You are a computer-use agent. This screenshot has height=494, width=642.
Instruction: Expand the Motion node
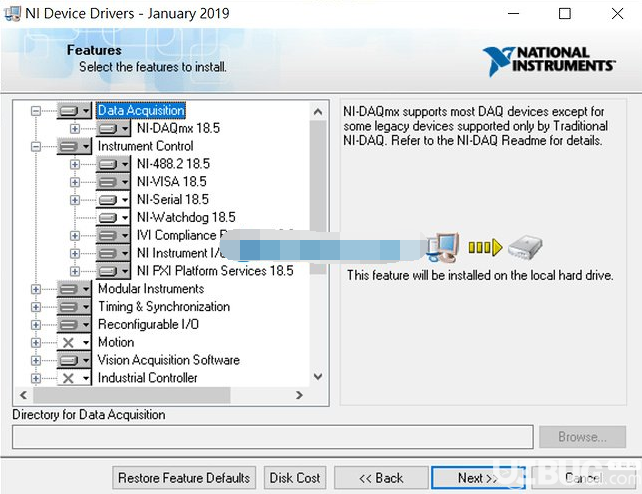click(36, 343)
